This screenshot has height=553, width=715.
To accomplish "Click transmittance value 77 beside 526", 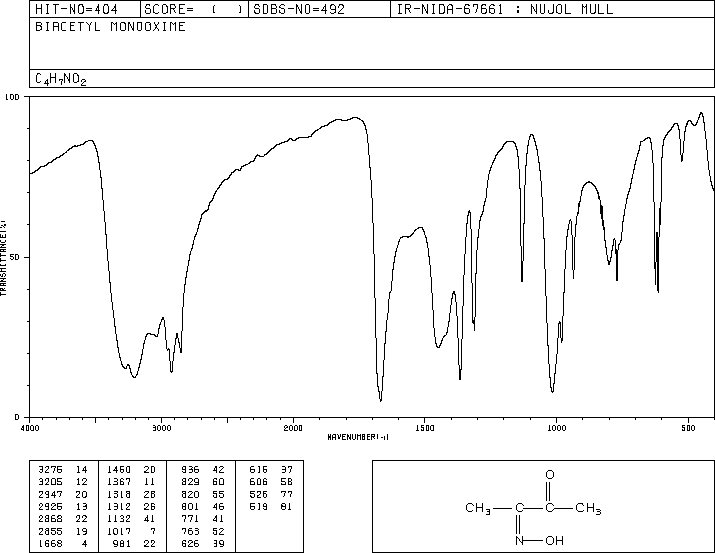I will [287, 494].
